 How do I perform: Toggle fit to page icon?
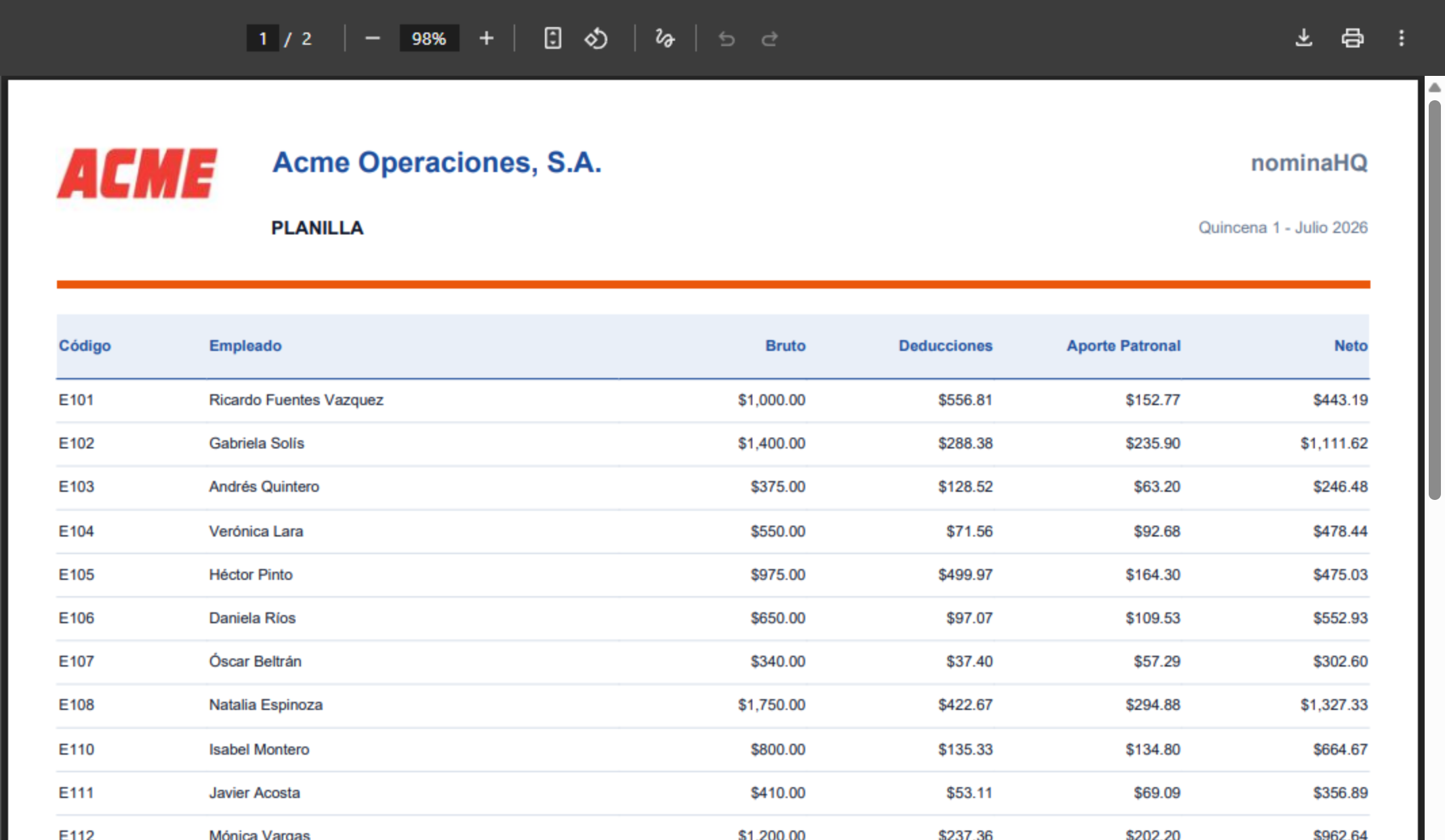point(552,39)
